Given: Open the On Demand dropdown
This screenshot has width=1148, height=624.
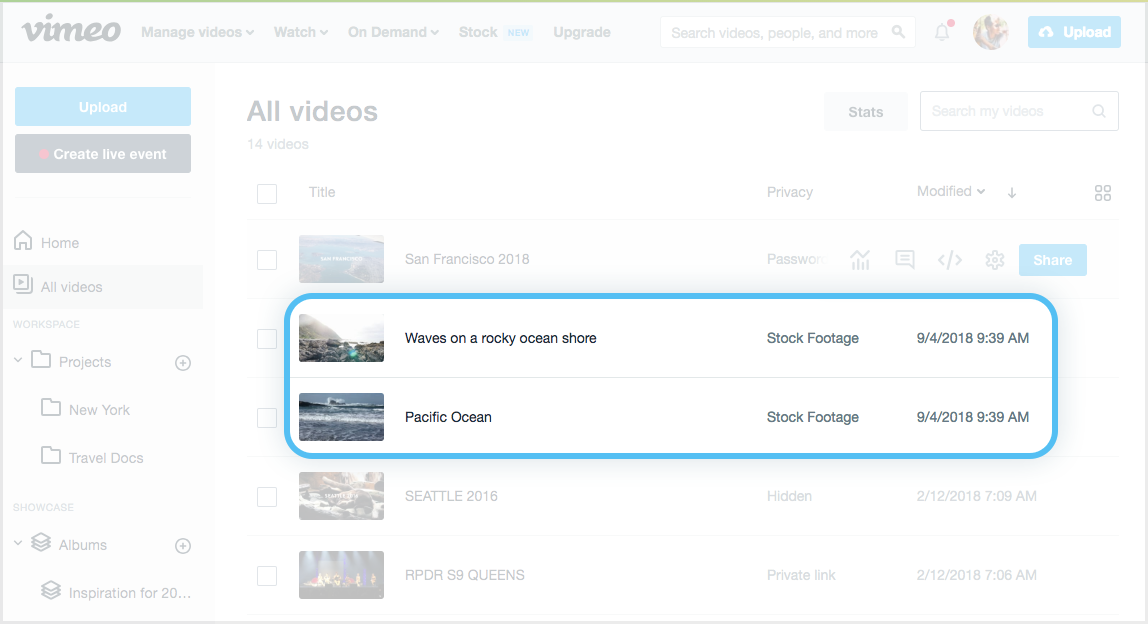Looking at the screenshot, I should click(x=393, y=32).
